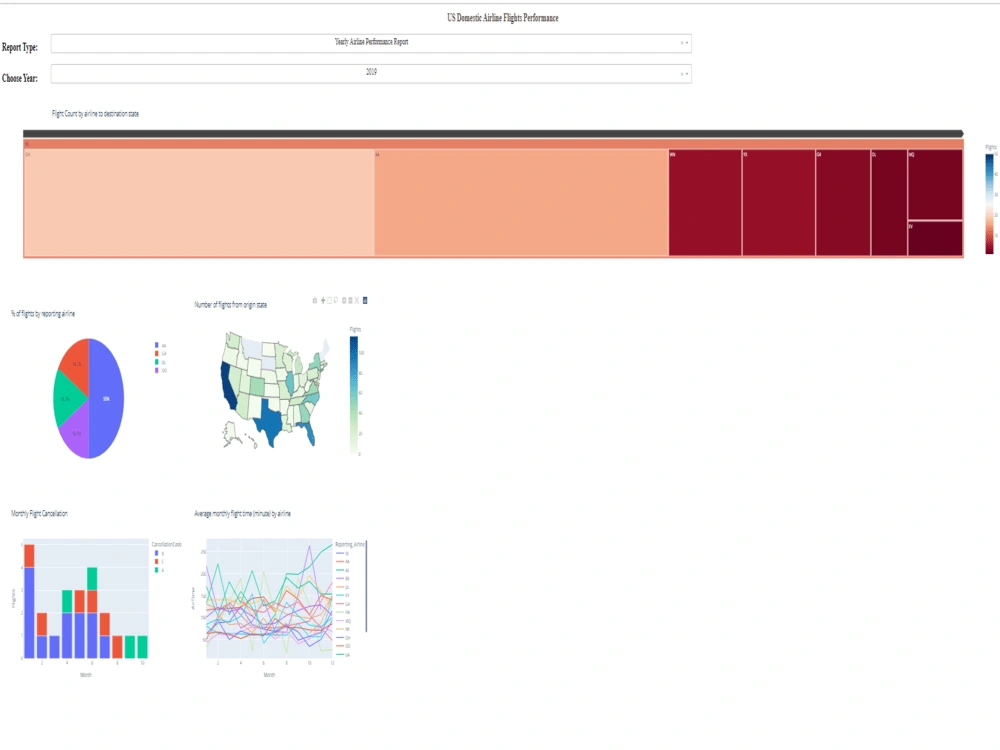Select the MQ tile in treemap

tap(935, 184)
